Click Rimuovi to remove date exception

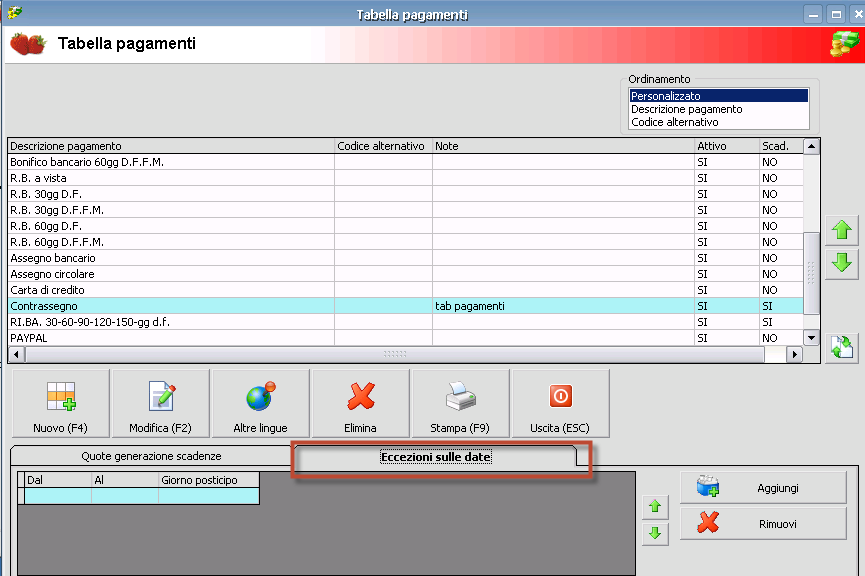tap(763, 524)
